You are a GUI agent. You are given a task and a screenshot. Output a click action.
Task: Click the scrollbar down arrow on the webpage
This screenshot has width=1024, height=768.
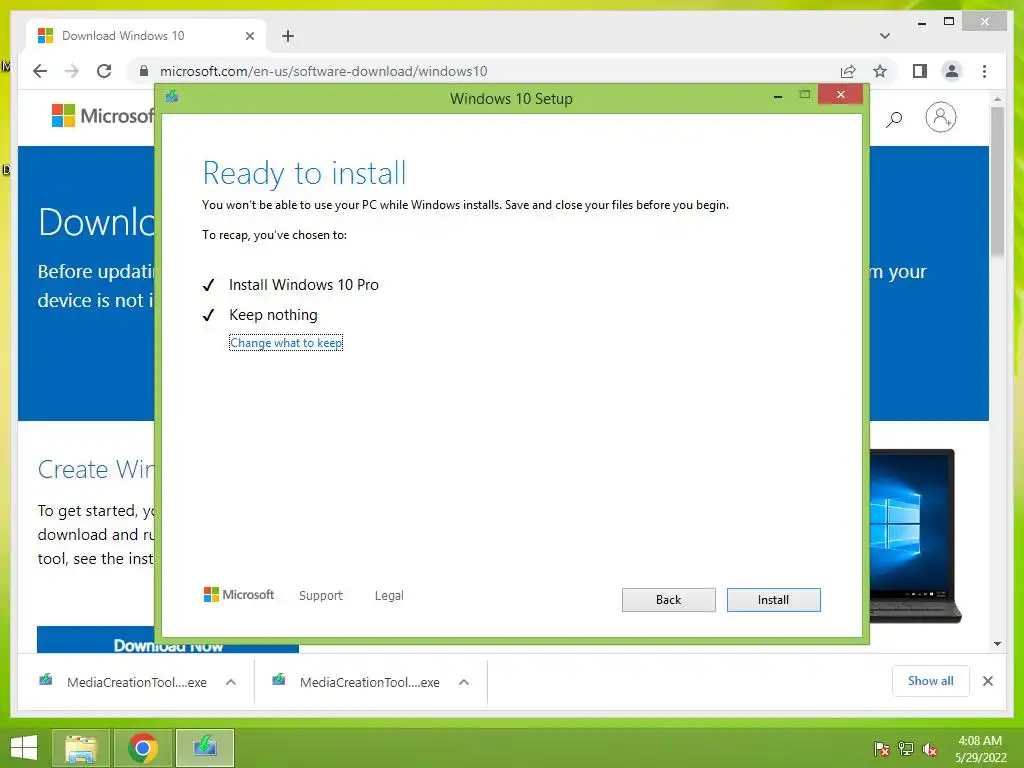pyautogui.click(x=997, y=644)
